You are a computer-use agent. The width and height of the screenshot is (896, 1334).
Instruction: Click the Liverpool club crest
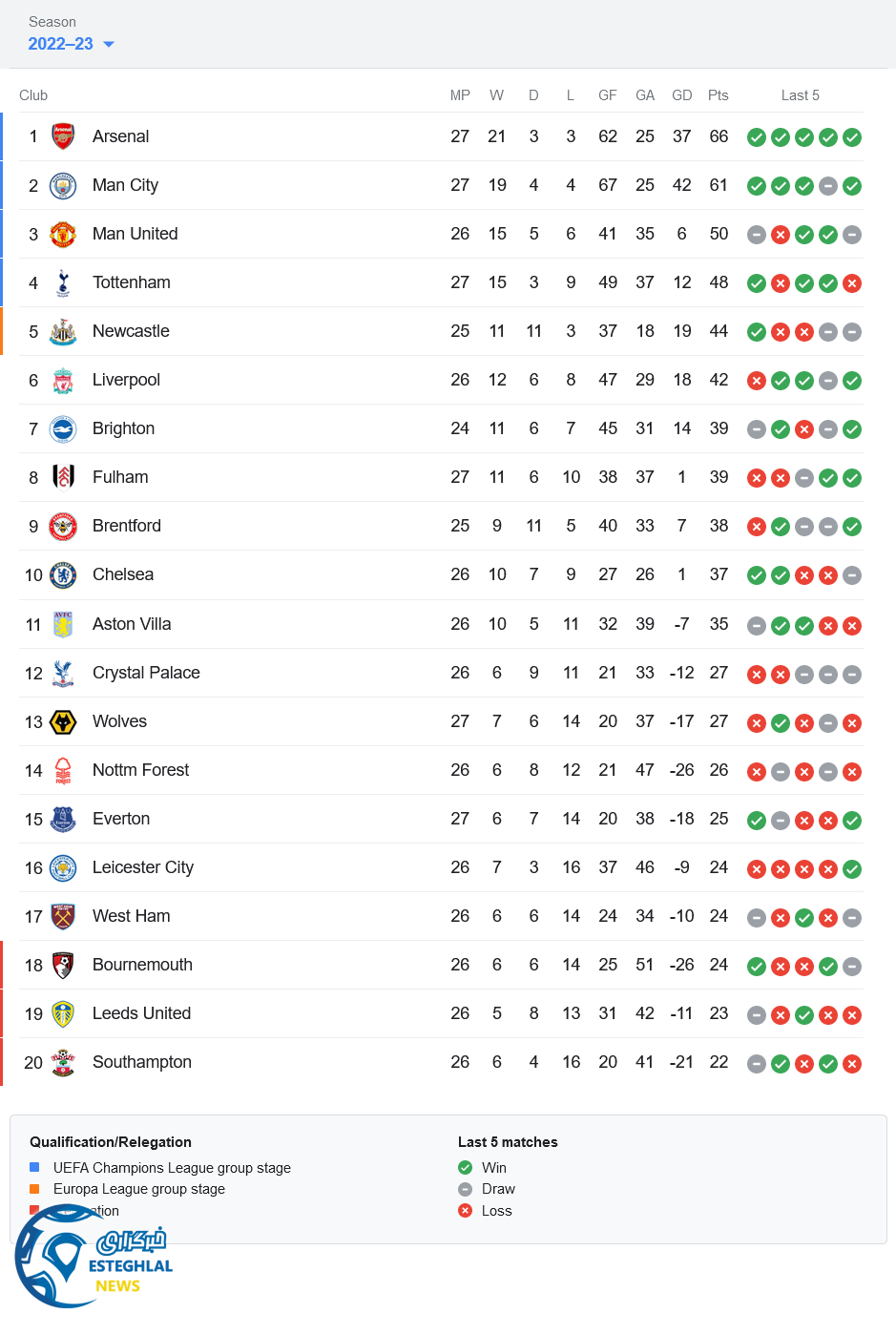click(63, 381)
